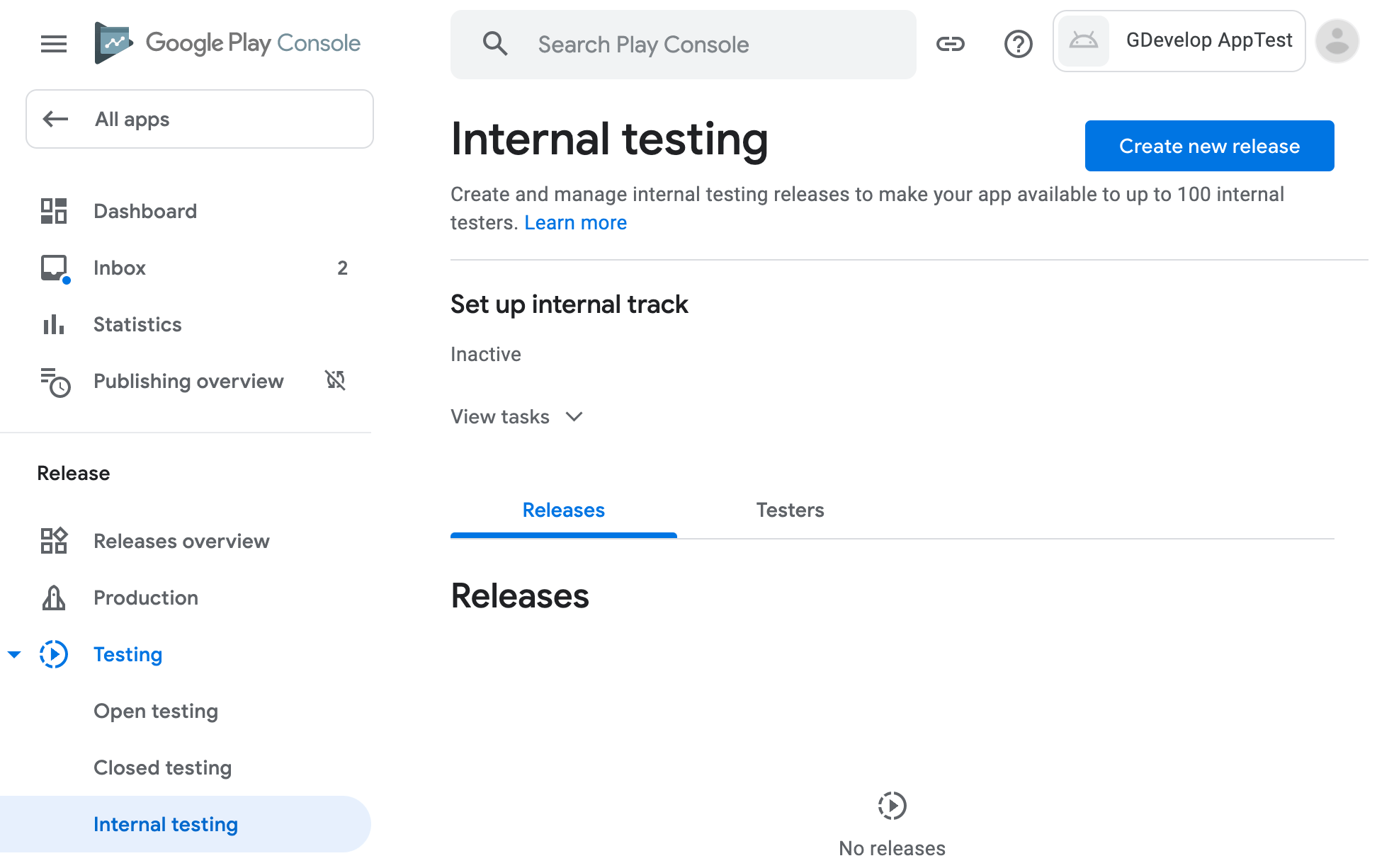Click the Production rocket icon
The image size is (1377, 868).
54,598
